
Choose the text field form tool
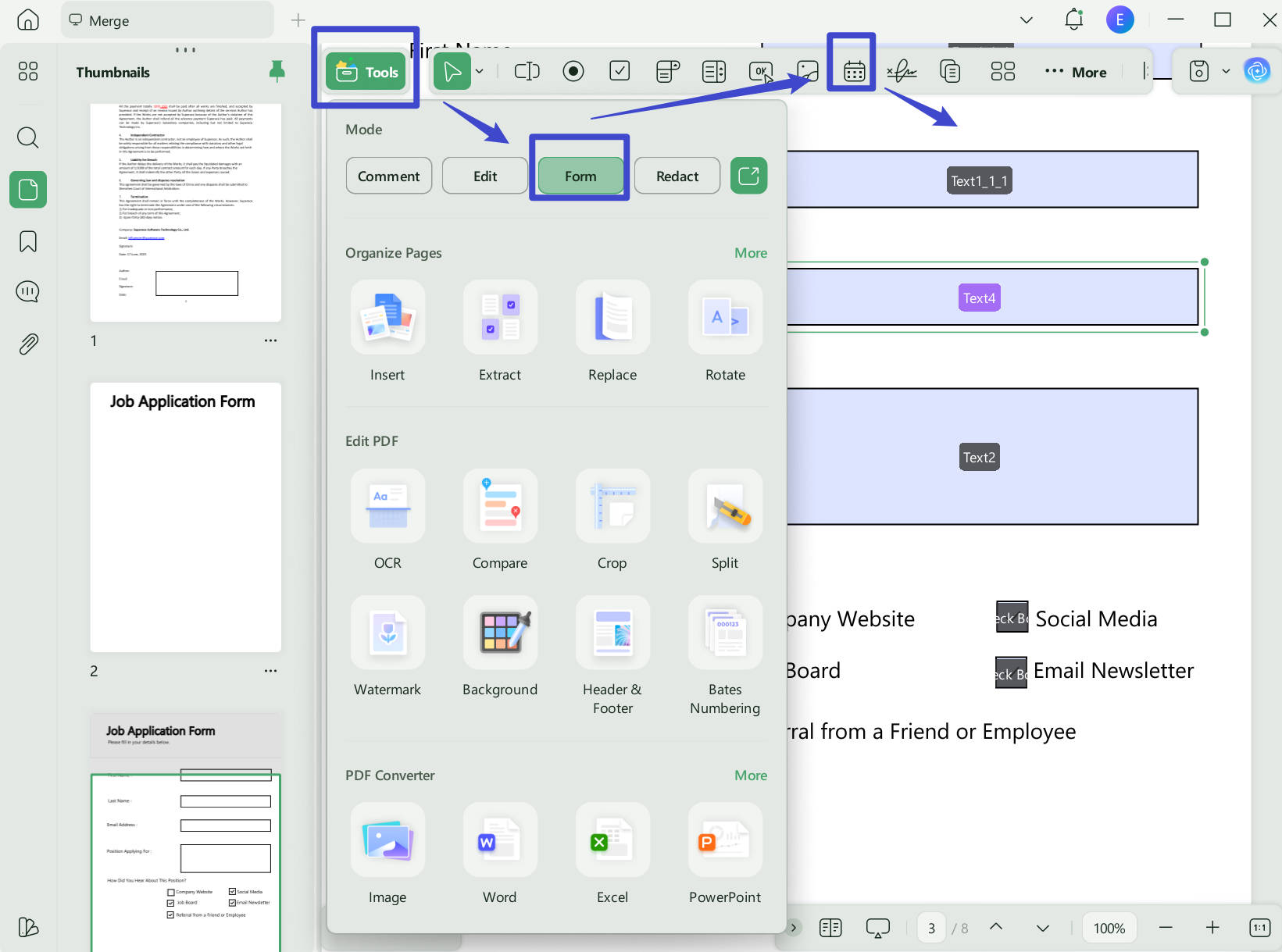click(x=527, y=72)
